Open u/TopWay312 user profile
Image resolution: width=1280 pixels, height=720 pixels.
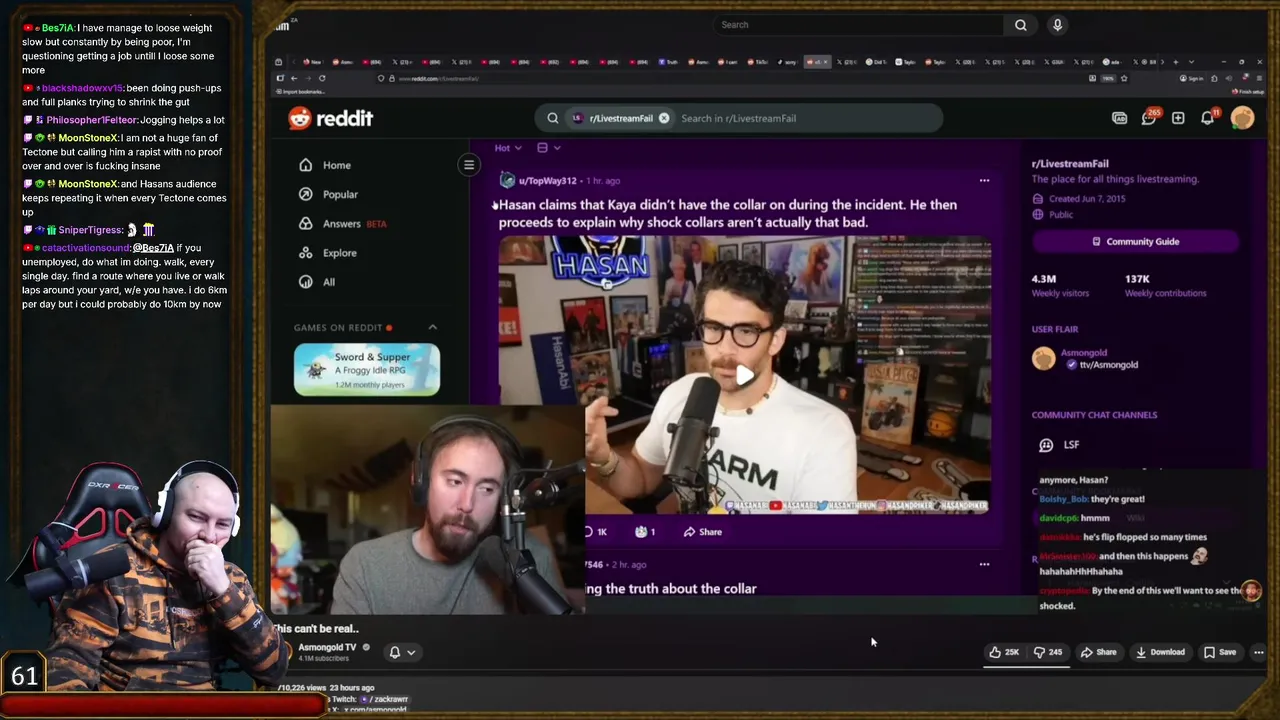click(x=548, y=181)
